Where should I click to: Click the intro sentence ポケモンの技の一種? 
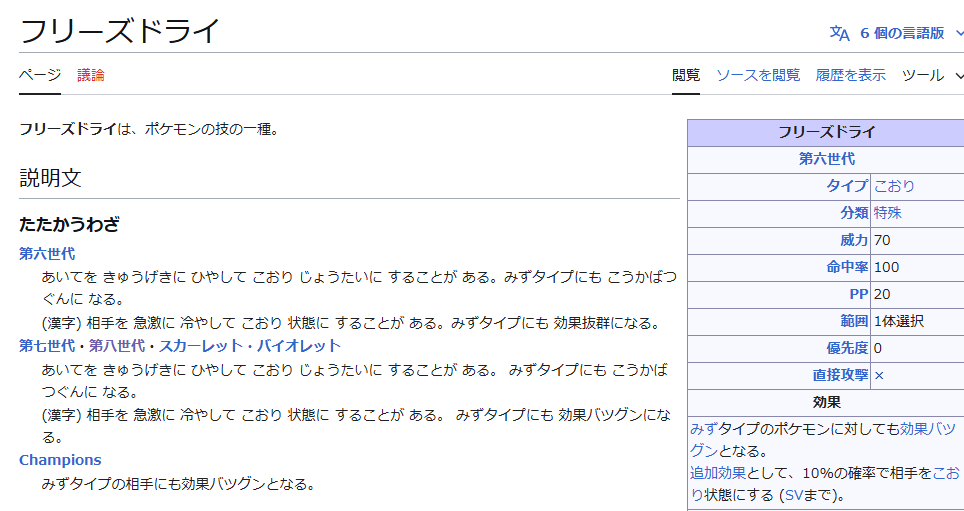click(x=211, y=130)
